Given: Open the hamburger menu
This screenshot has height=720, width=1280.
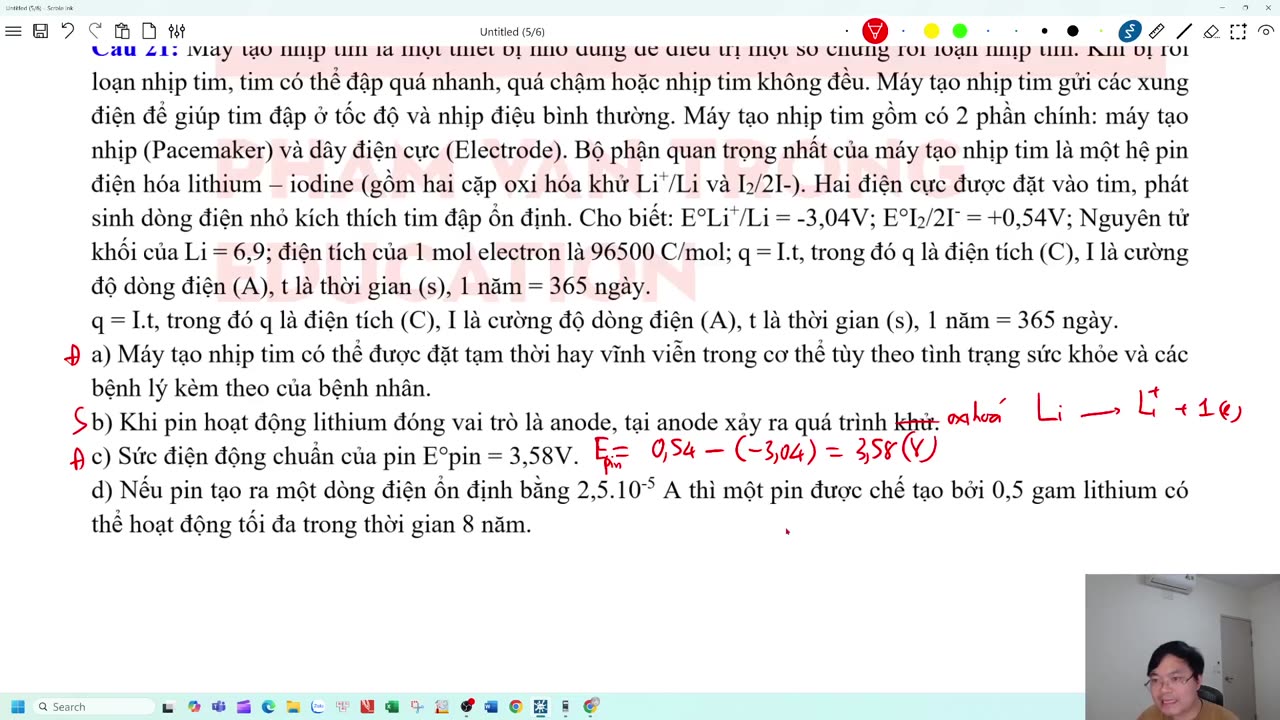Looking at the screenshot, I should (x=13, y=31).
